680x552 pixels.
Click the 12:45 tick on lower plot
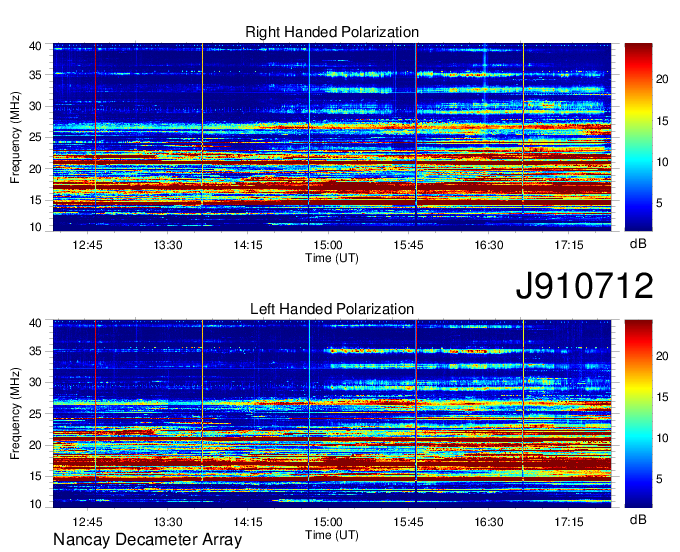(x=87, y=522)
